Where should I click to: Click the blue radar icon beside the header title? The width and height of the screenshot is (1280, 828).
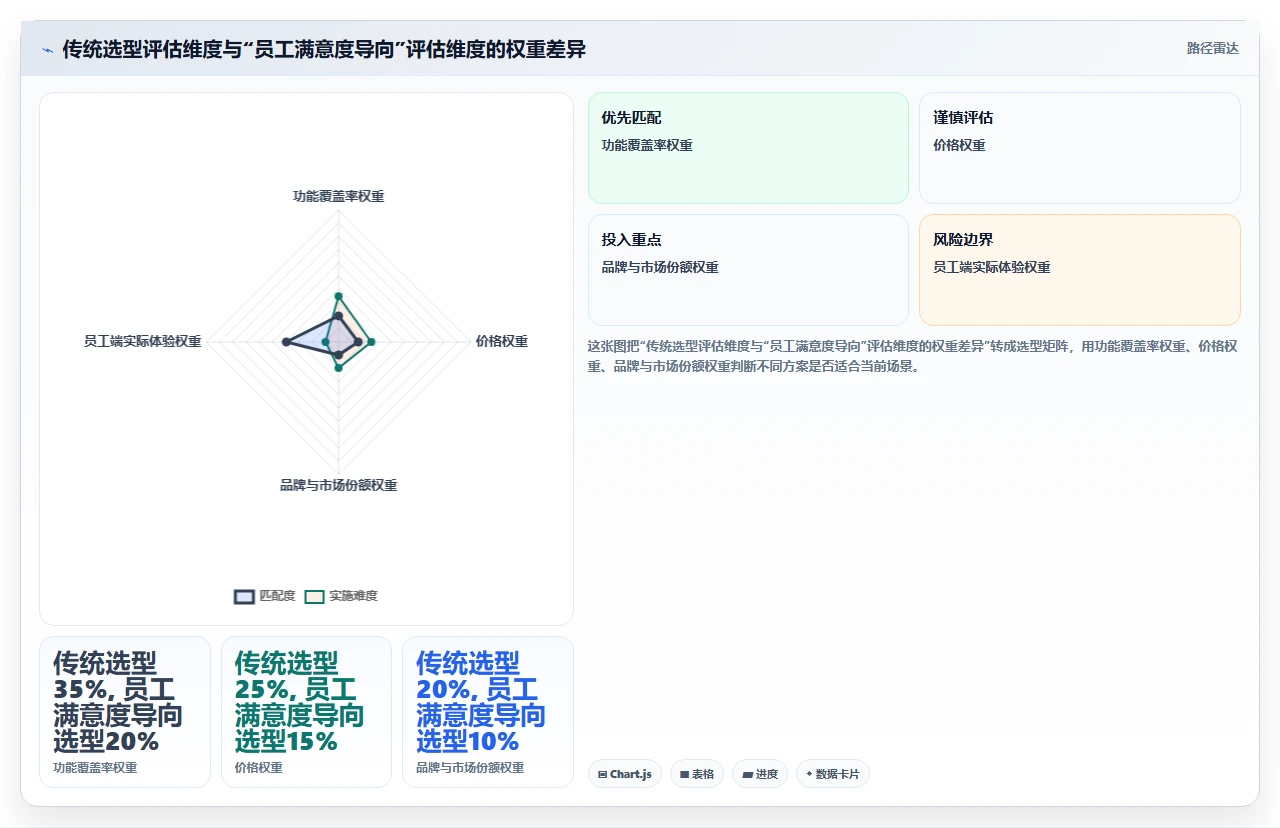48,50
